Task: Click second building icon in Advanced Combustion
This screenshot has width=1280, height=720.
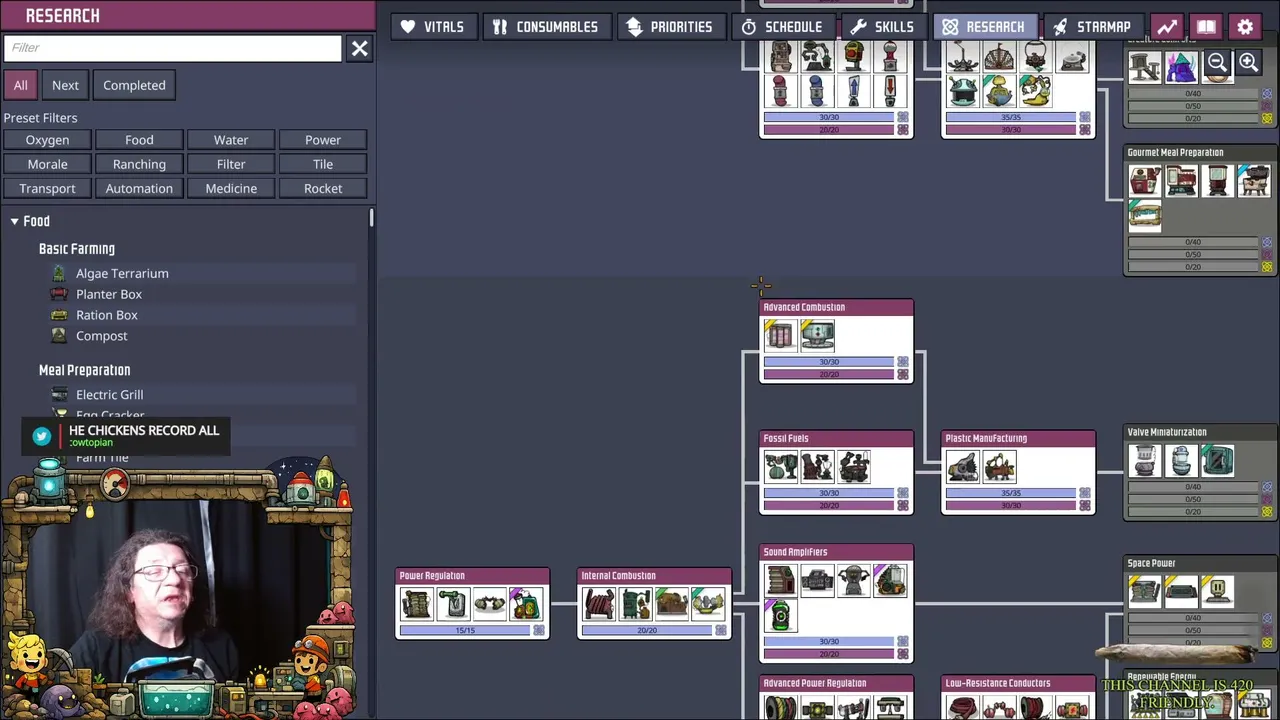Action: (817, 335)
